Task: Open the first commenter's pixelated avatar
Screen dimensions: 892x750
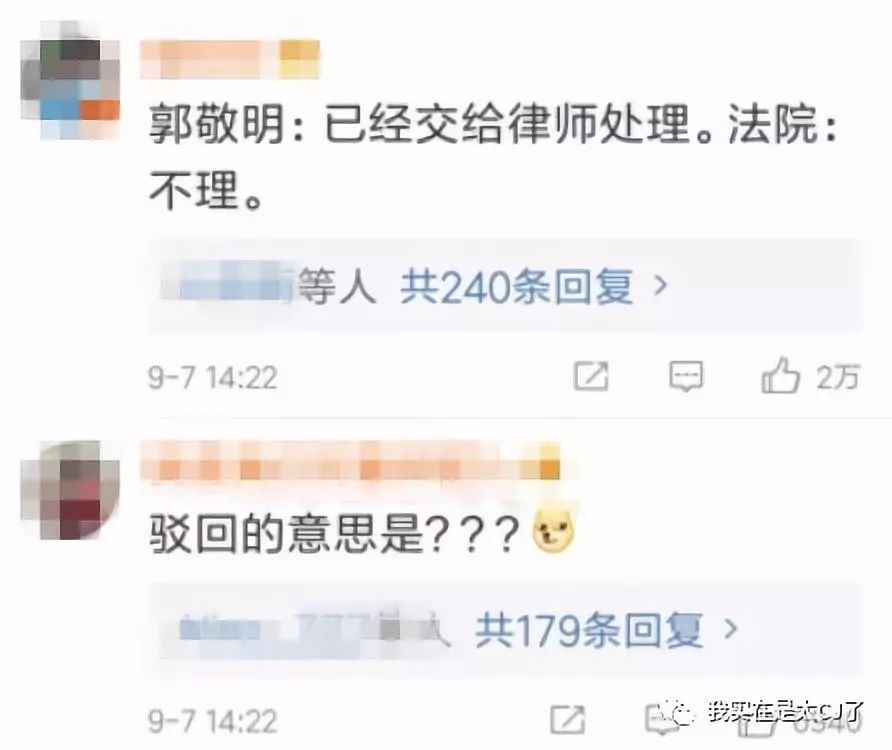Action: (69, 80)
